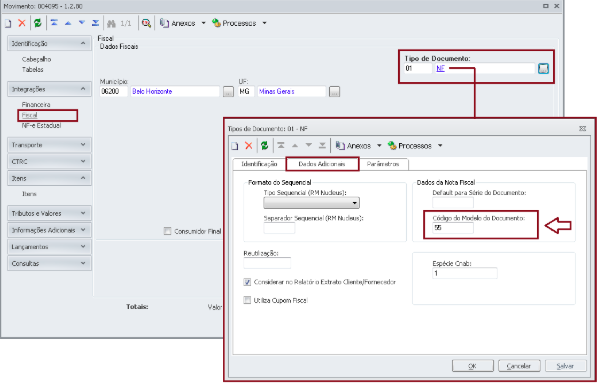Select Cabeçalho in the sidebar
The width and height of the screenshot is (604, 387).
pos(36,59)
